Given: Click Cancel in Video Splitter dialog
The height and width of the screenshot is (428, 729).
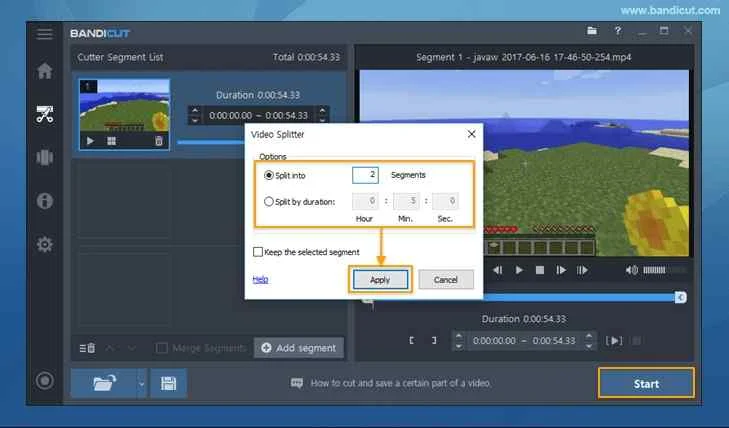Looking at the screenshot, I should [x=445, y=280].
